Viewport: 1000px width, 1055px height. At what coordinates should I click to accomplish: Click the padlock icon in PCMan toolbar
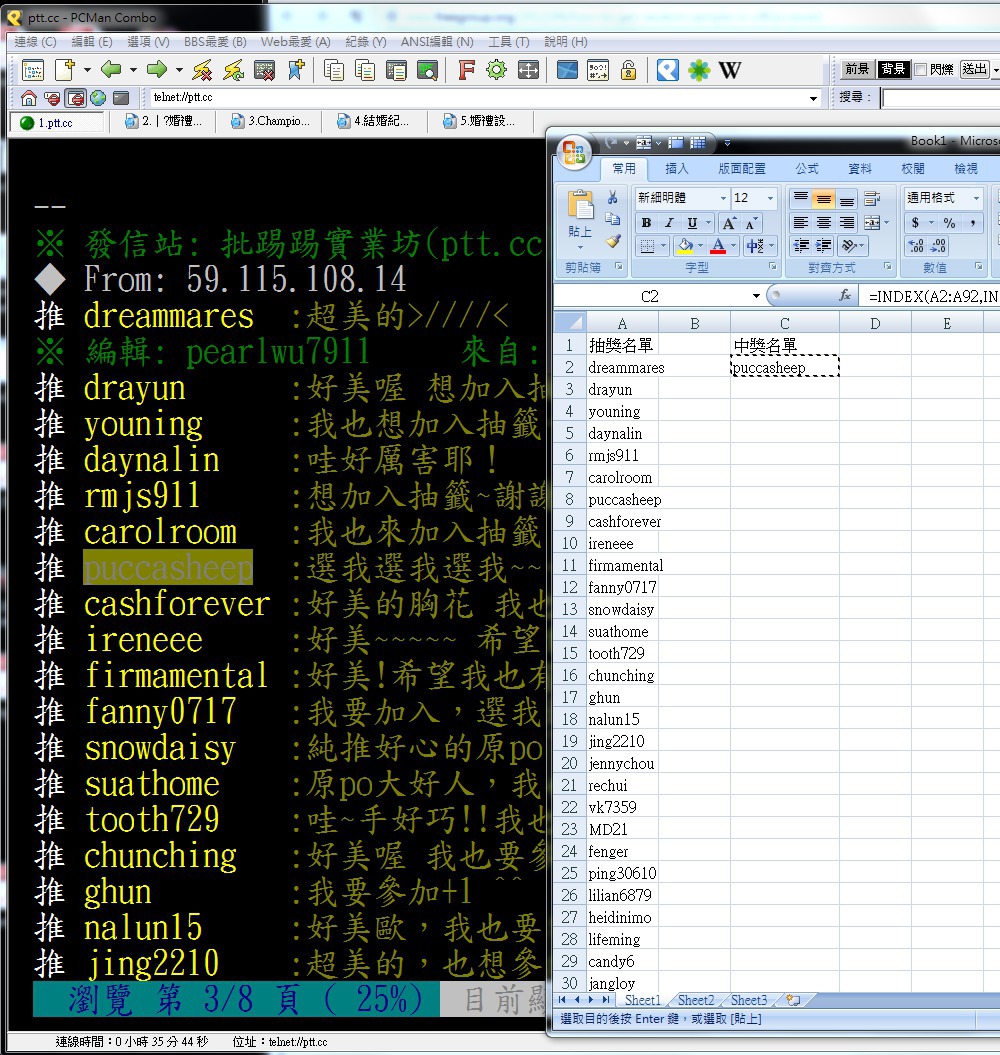coord(628,70)
